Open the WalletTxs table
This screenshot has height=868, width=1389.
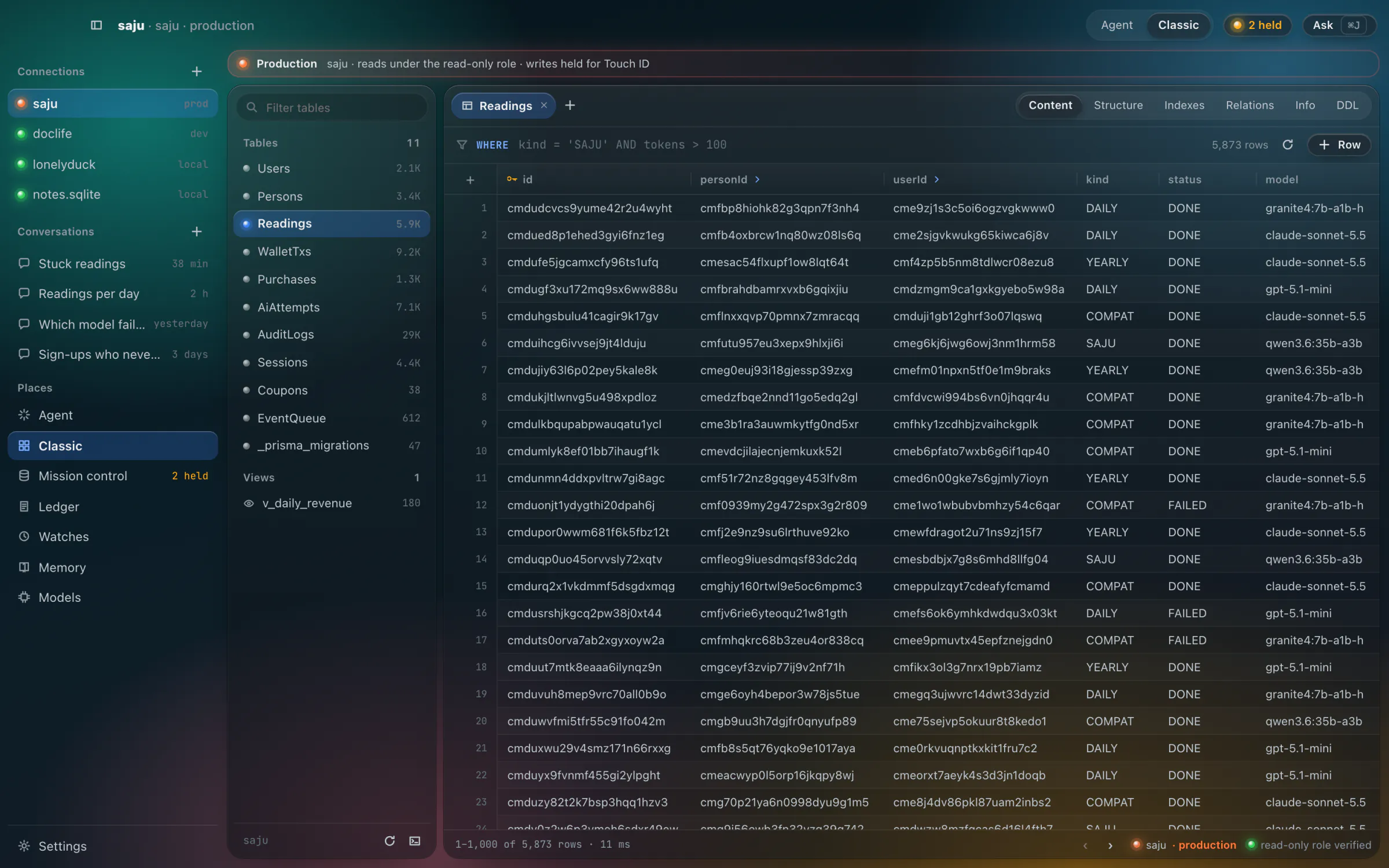(332, 252)
